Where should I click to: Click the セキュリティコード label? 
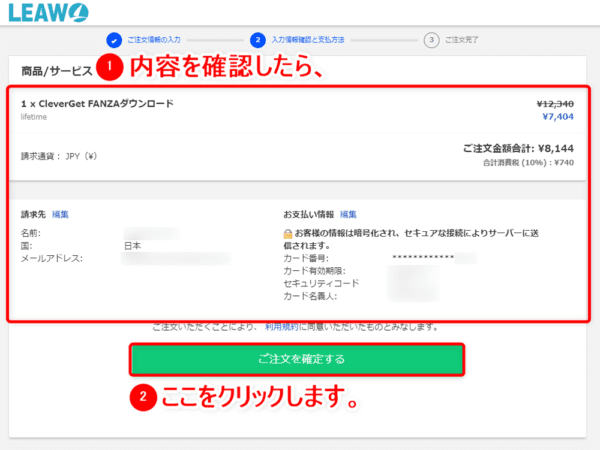(321, 284)
